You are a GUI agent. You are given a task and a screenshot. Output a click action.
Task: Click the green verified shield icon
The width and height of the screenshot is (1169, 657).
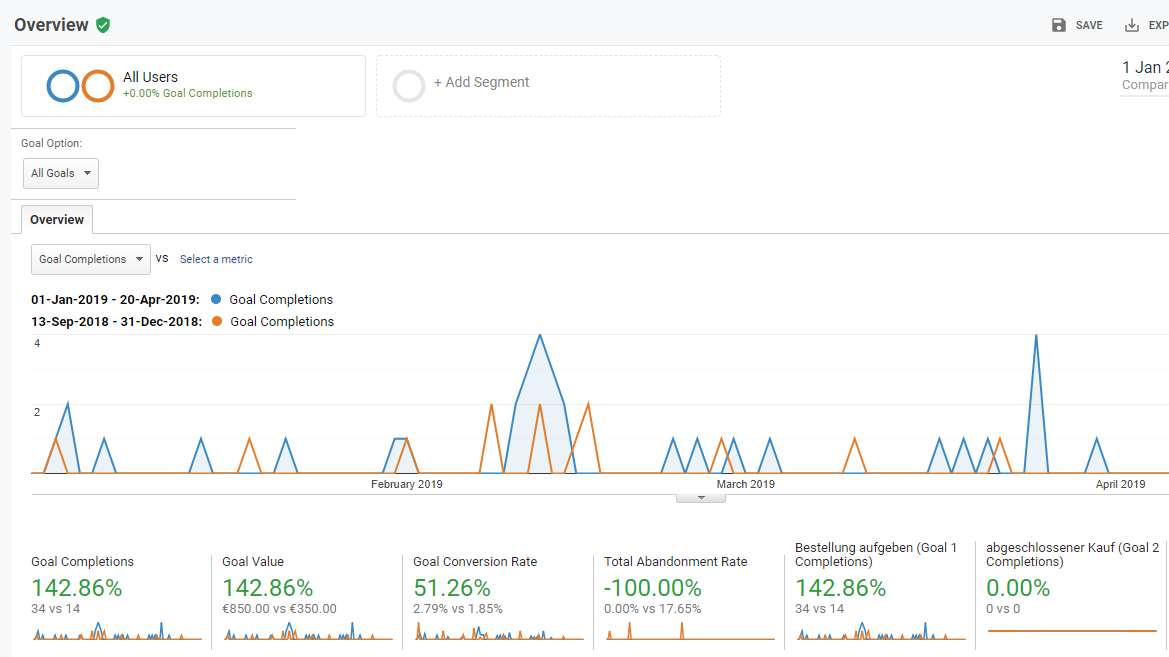103,25
